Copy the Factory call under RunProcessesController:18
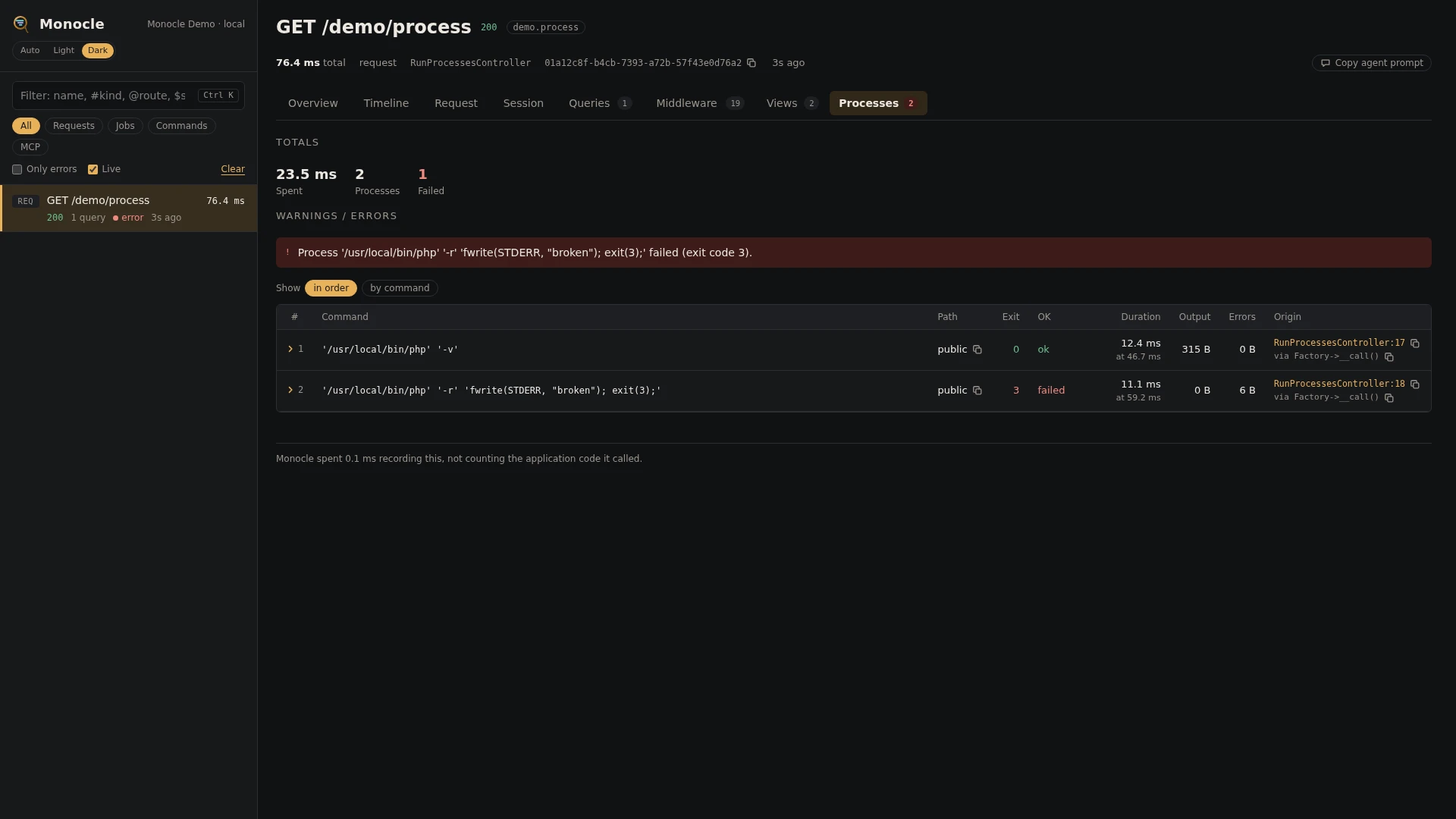Screen dimensions: 1456x819 tap(1389, 397)
